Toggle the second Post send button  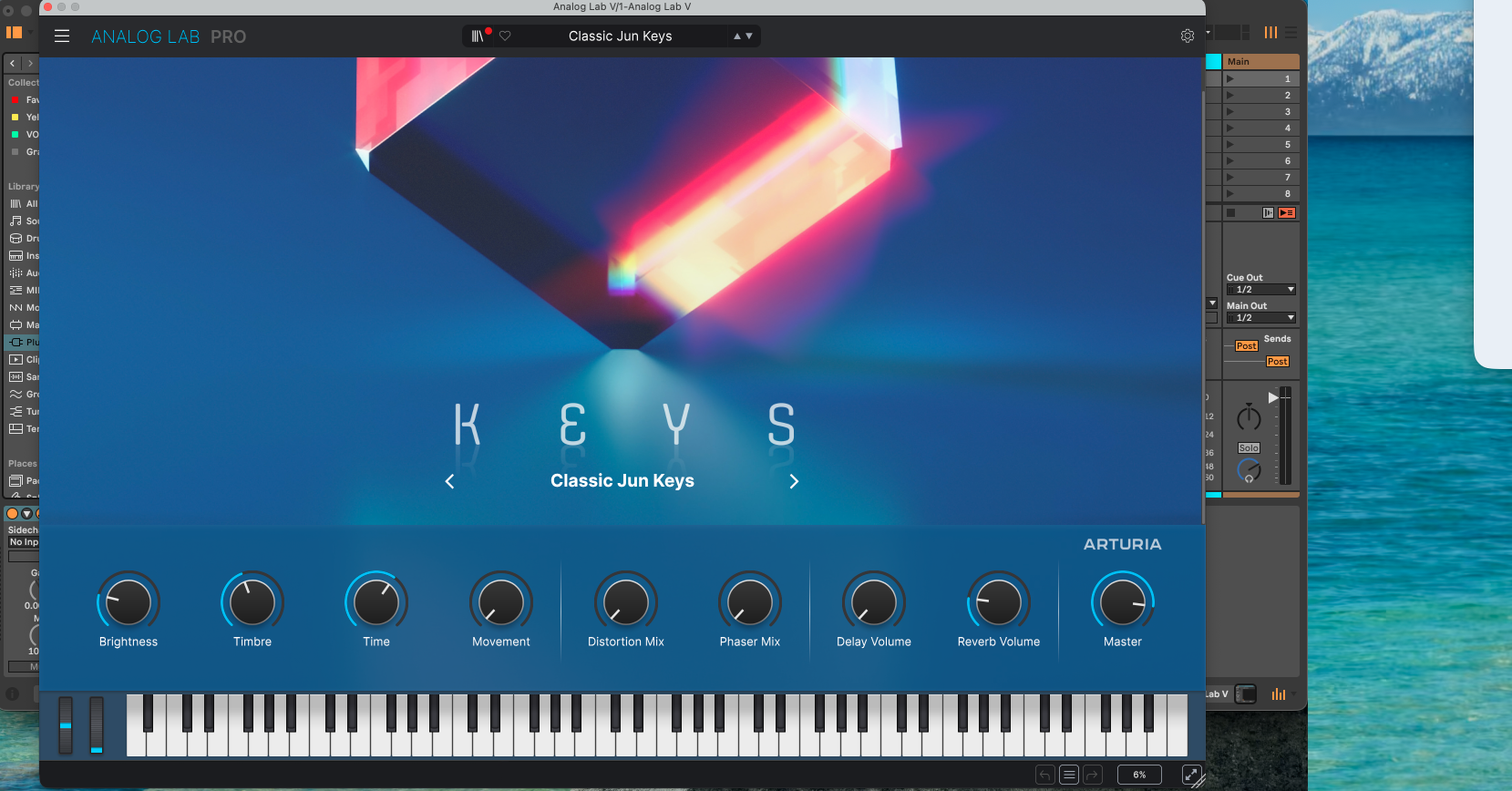(1278, 362)
